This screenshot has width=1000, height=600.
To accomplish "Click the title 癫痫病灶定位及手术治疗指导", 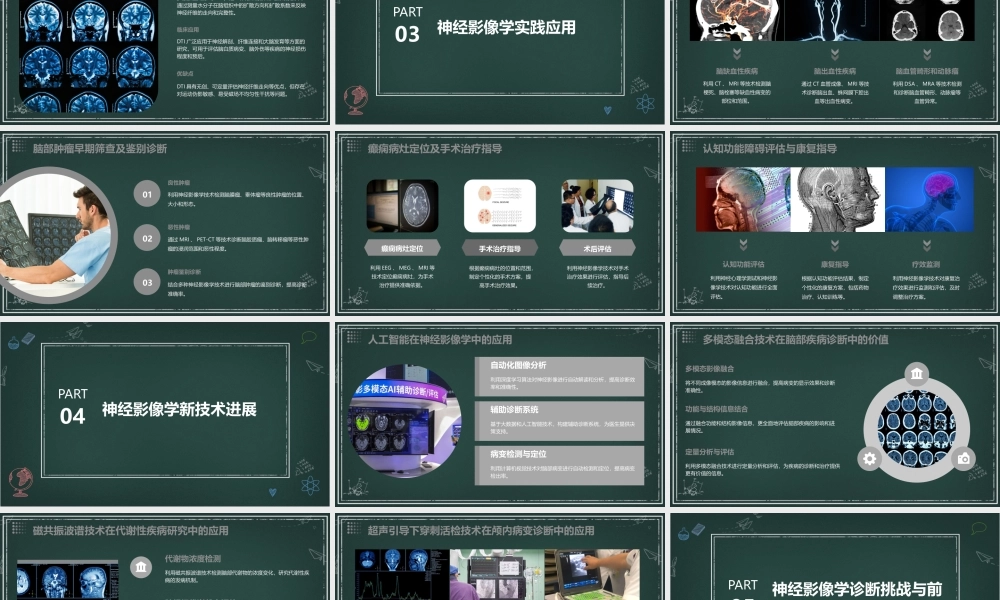I will click(434, 149).
